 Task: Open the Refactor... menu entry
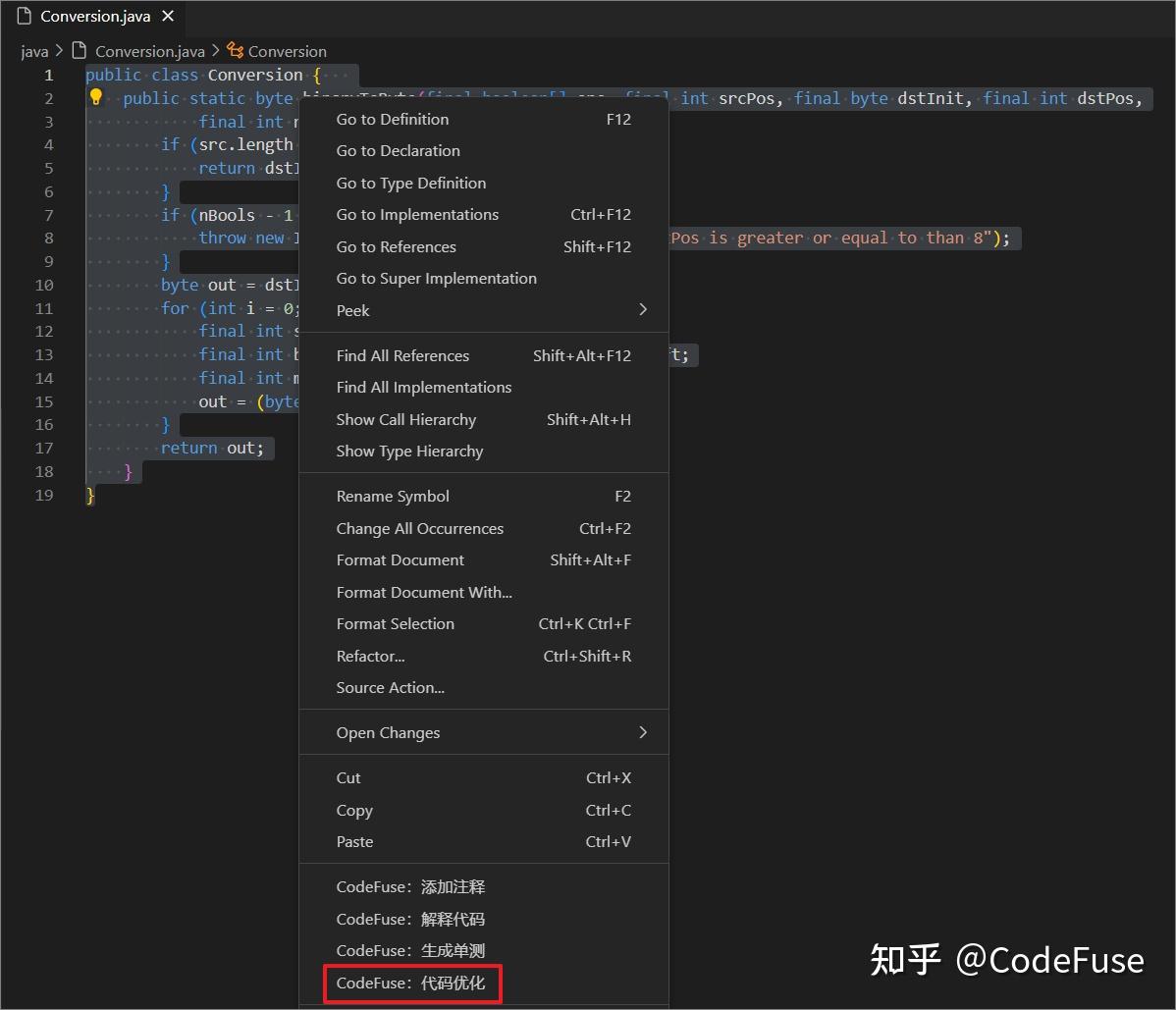coord(370,656)
